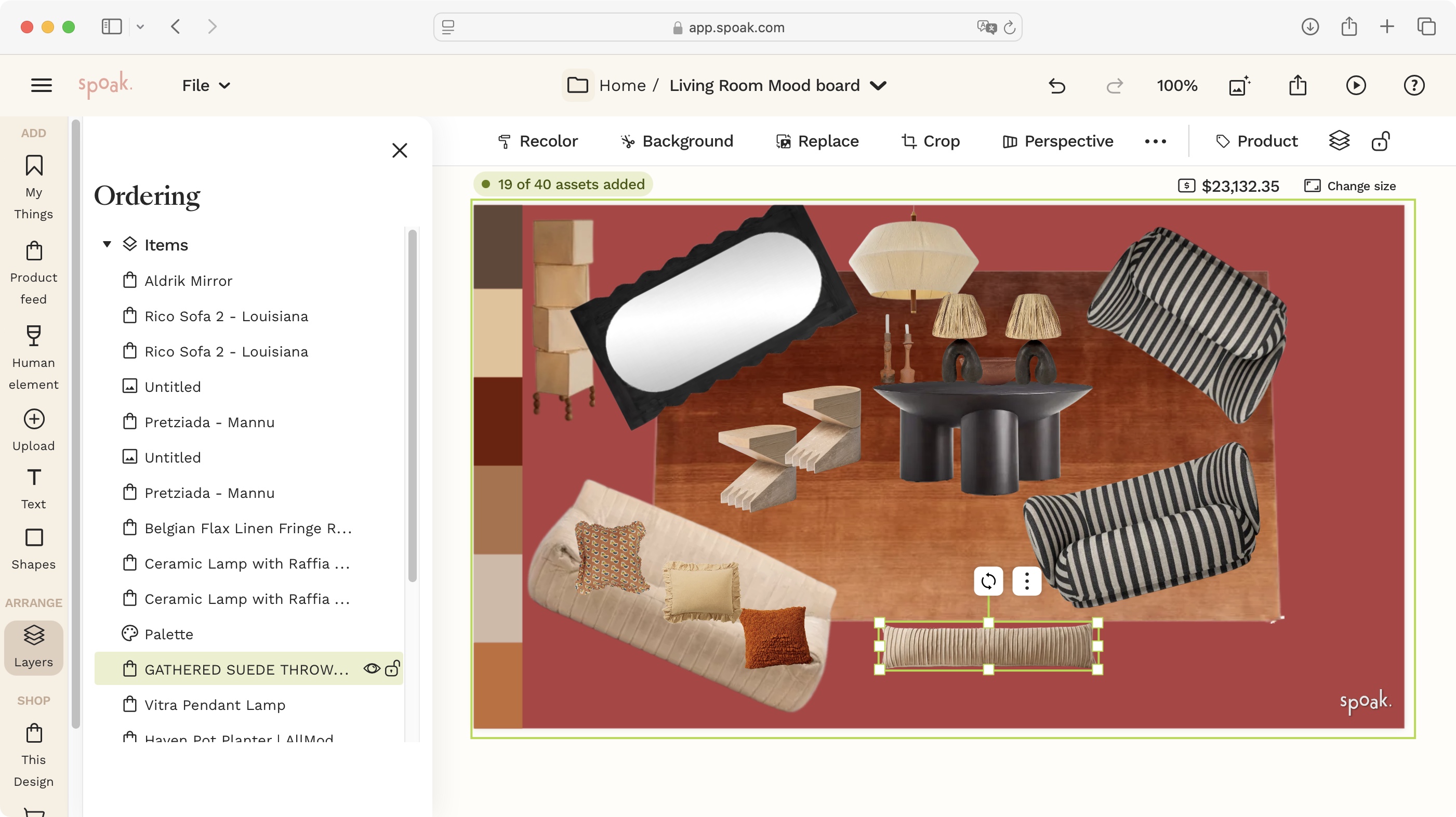This screenshot has width=1456, height=817.
Task: Select the Text tool in the sidebar
Action: pyautogui.click(x=33, y=487)
